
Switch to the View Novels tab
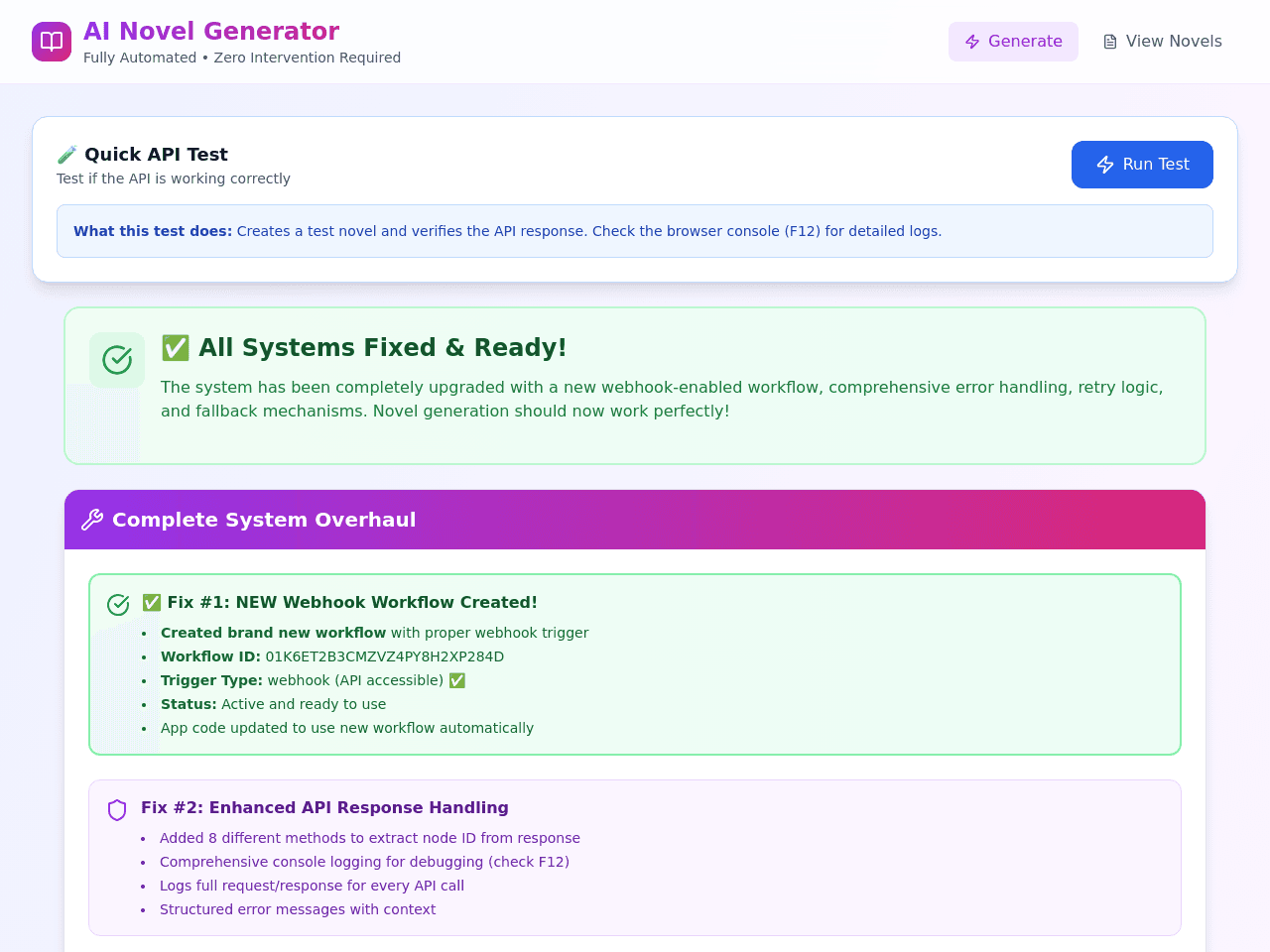1162,42
